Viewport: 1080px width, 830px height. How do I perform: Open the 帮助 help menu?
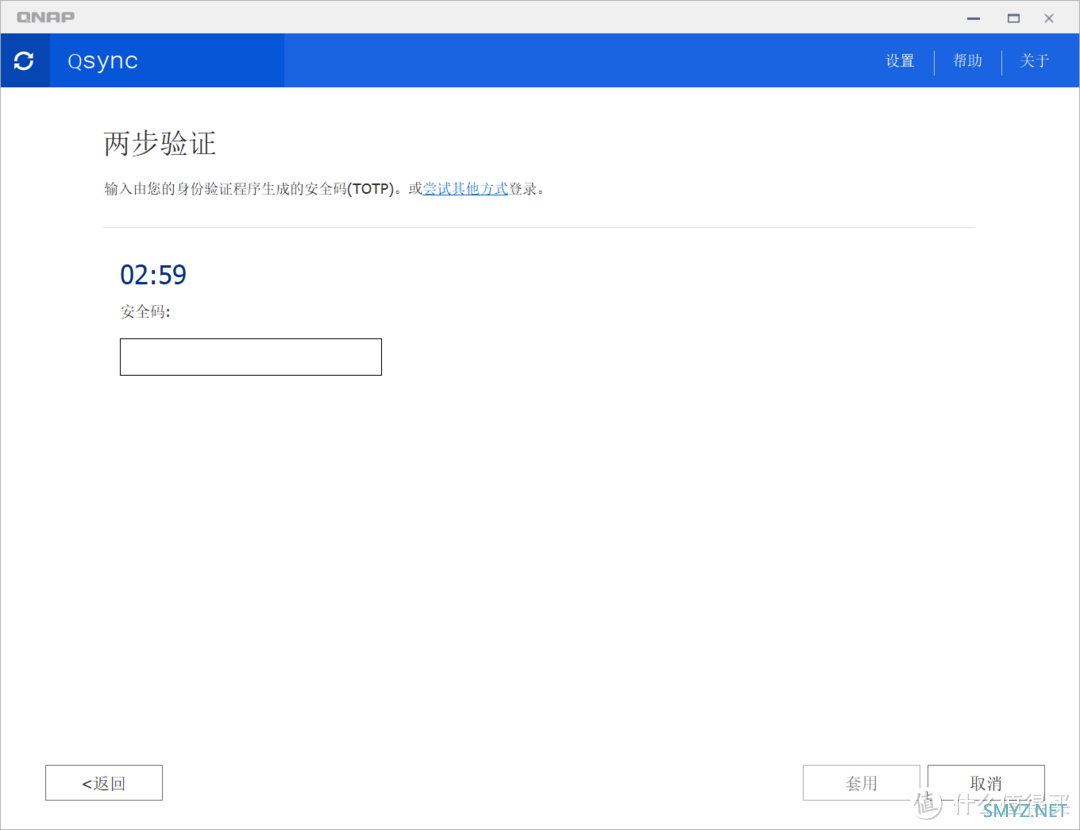(x=967, y=61)
